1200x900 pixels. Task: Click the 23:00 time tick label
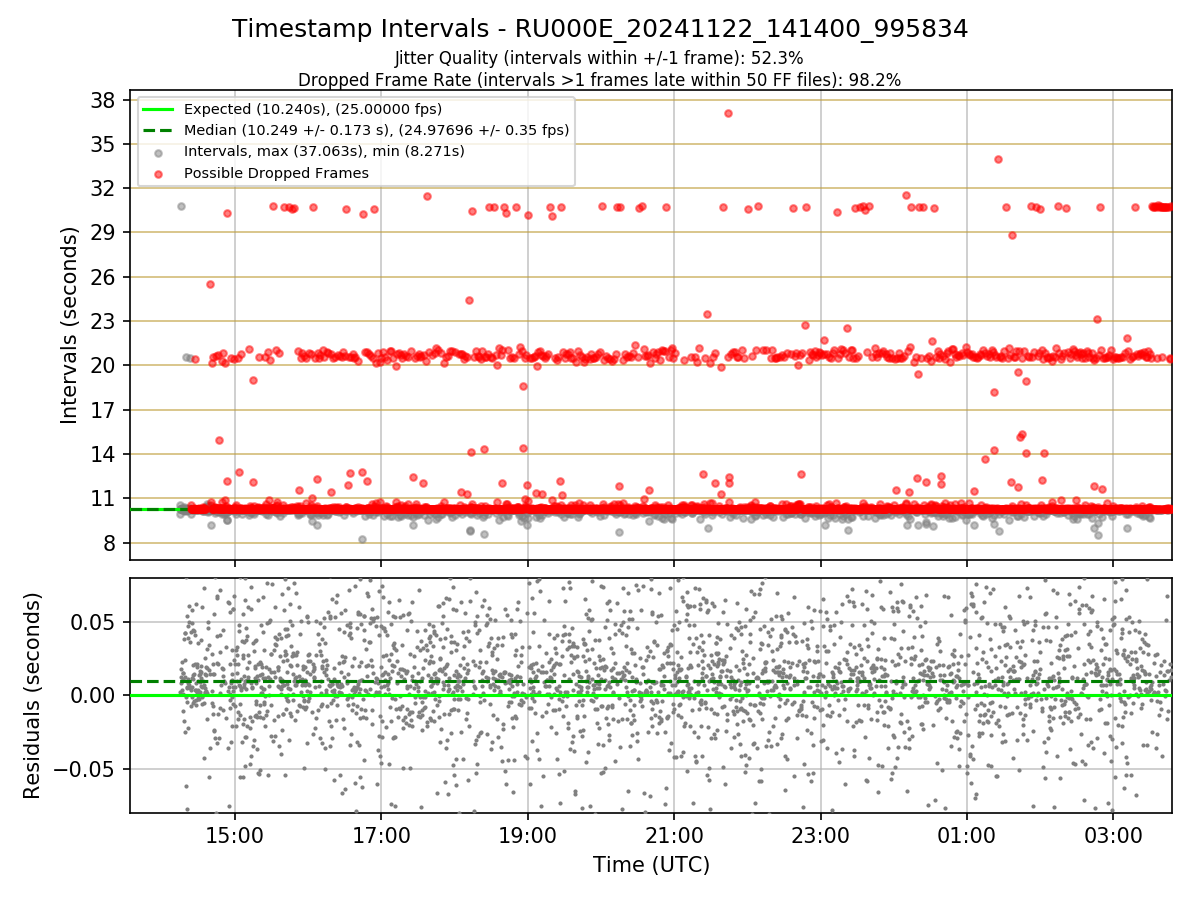point(821,835)
